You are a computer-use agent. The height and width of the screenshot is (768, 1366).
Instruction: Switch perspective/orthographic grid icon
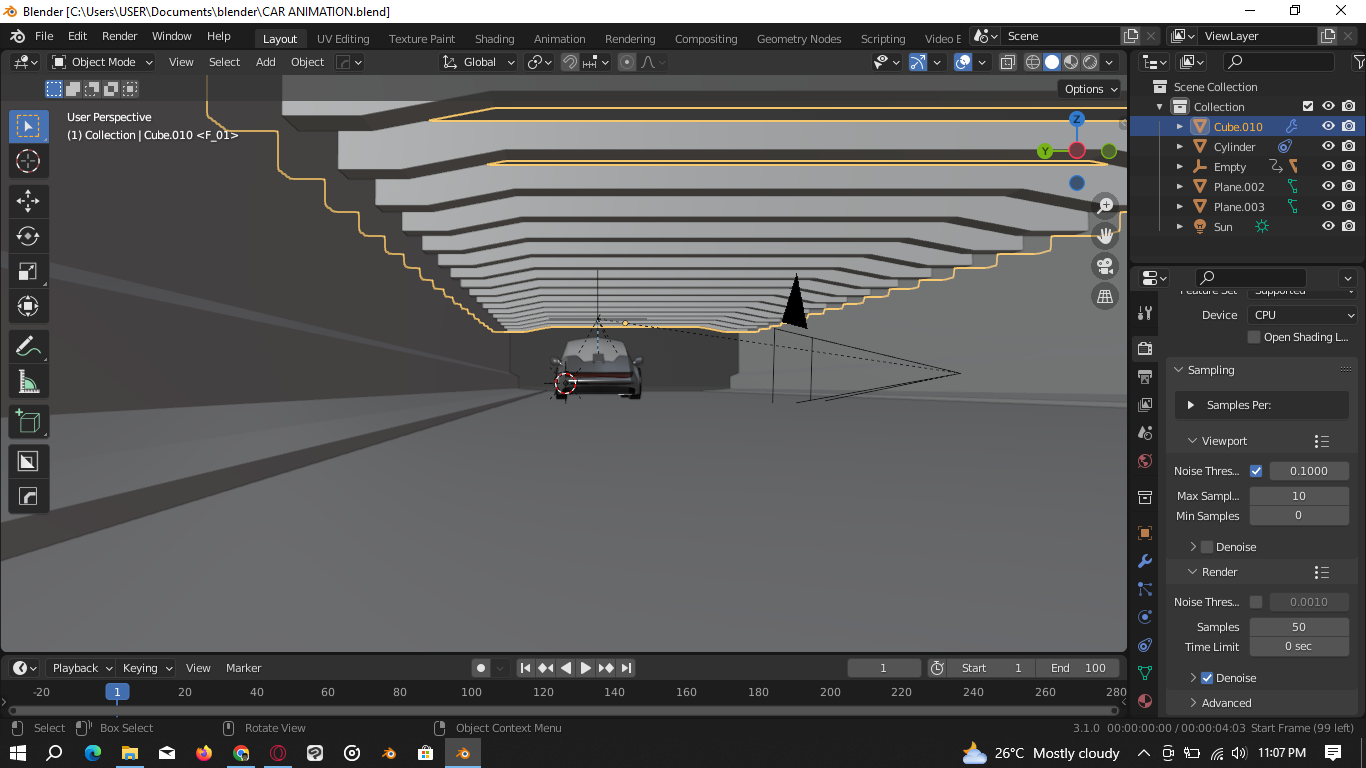pos(1105,295)
